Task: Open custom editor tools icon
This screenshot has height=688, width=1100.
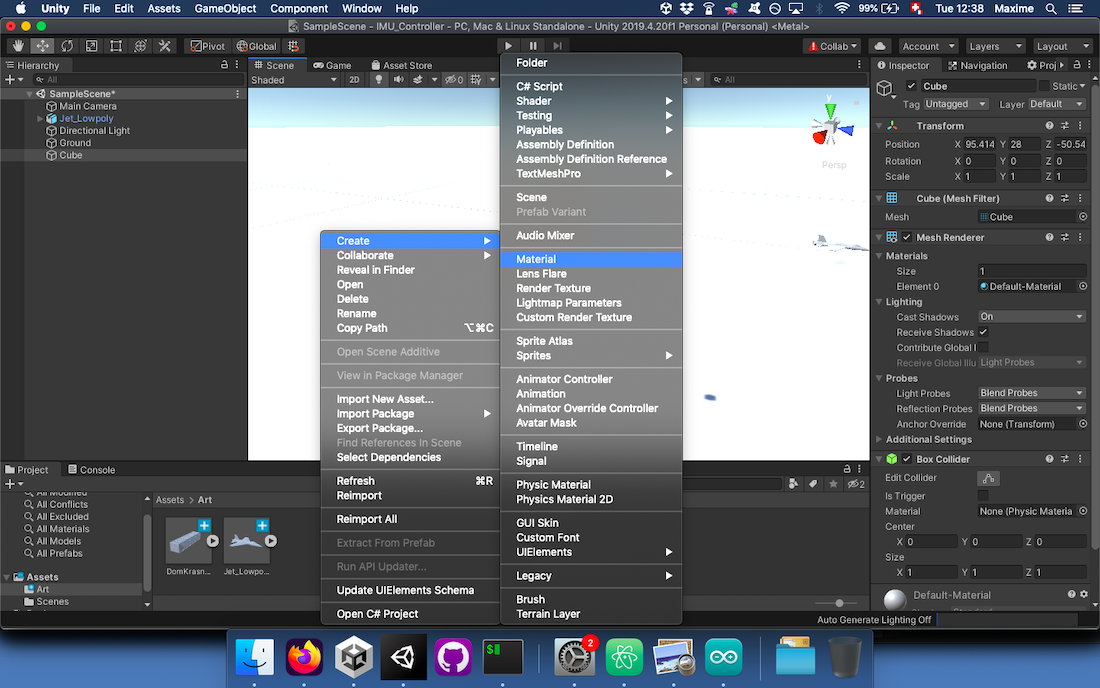Action: click(165, 46)
